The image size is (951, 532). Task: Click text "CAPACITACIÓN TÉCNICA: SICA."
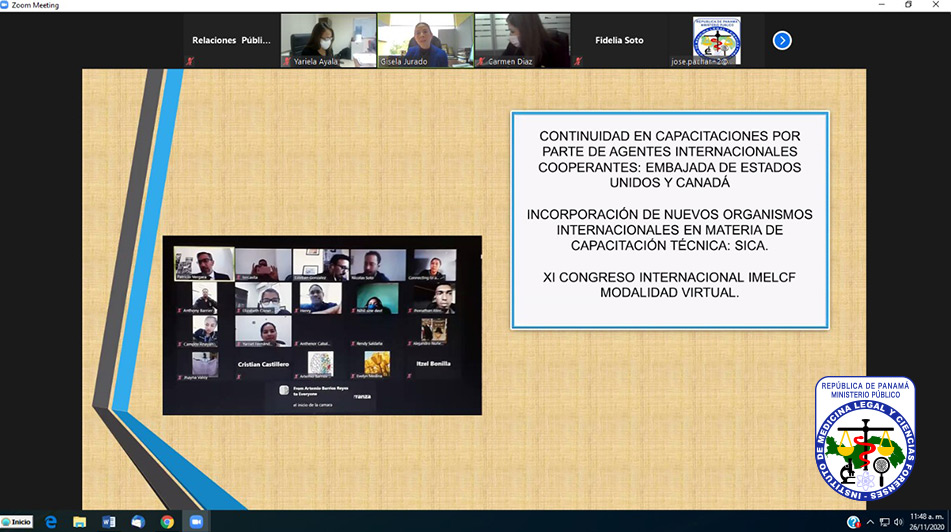tap(670, 246)
